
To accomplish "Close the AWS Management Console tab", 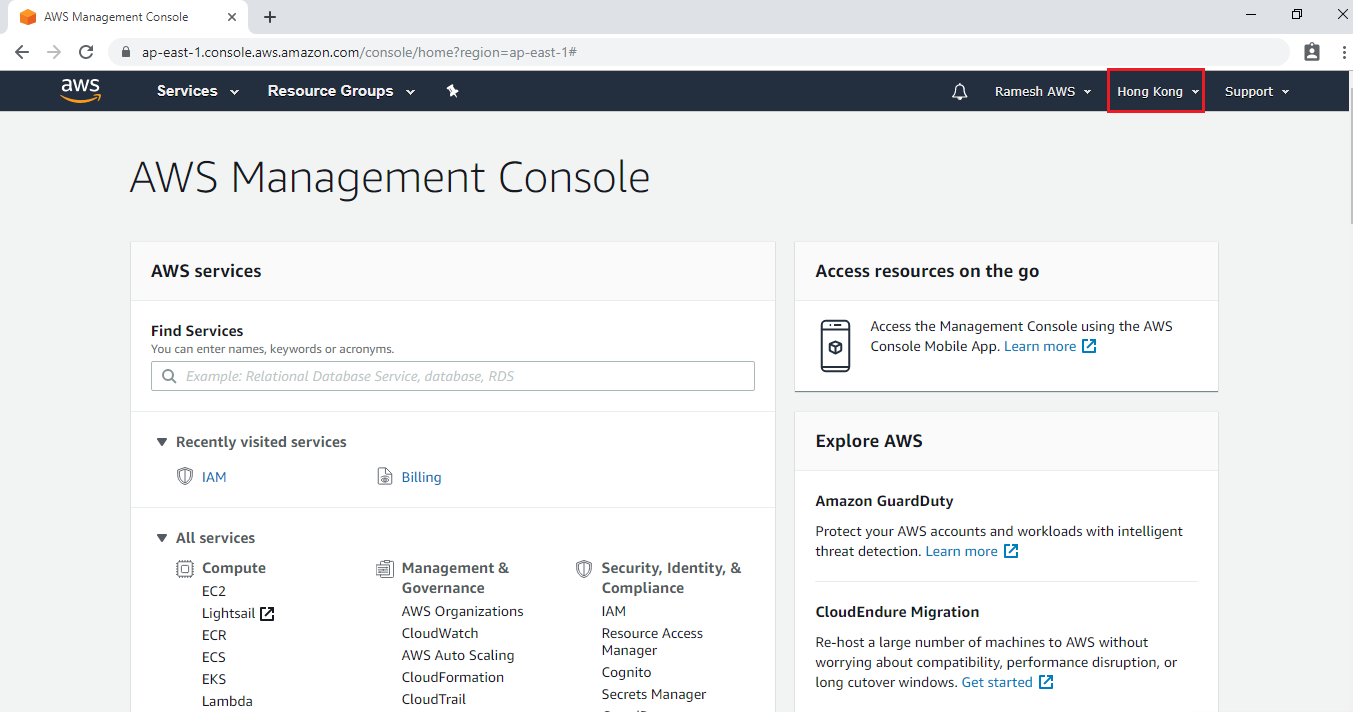I will tap(232, 17).
